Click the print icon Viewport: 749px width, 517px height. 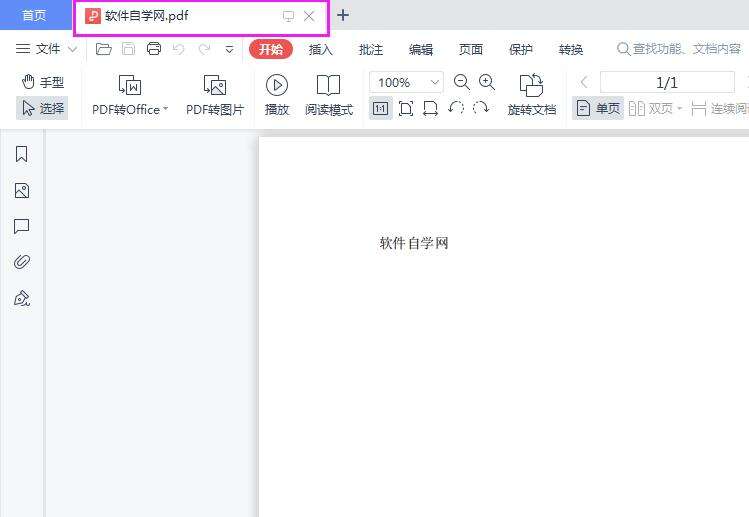pos(154,49)
